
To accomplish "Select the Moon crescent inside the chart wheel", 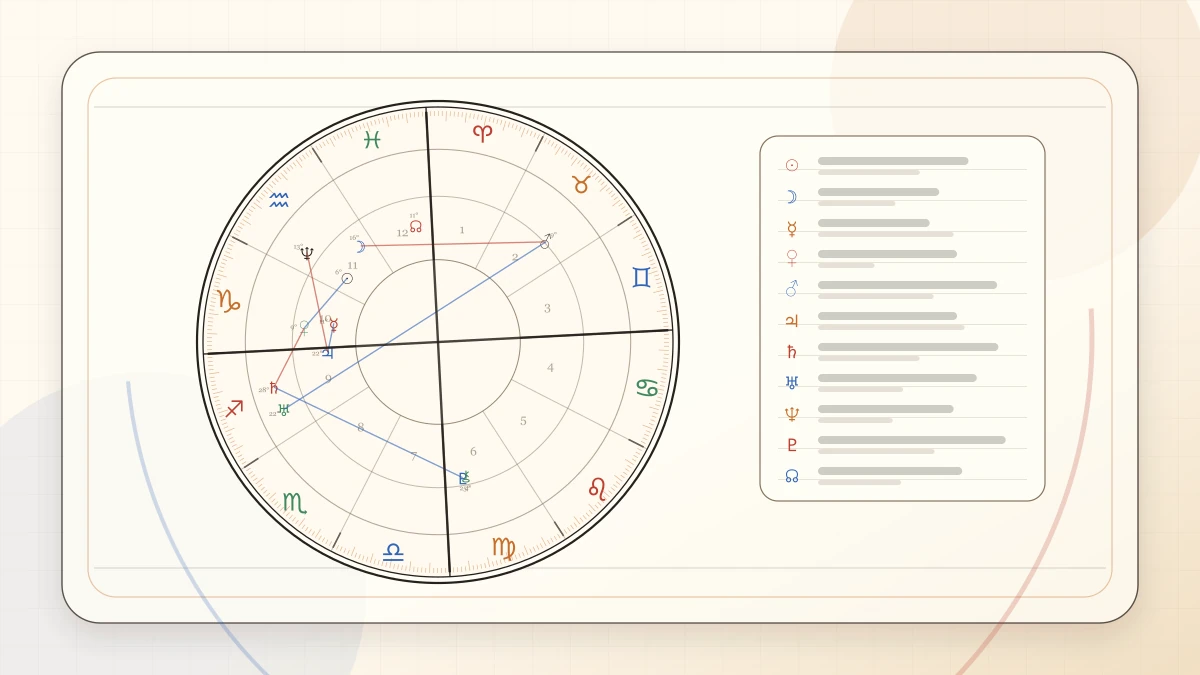I will 360,246.
